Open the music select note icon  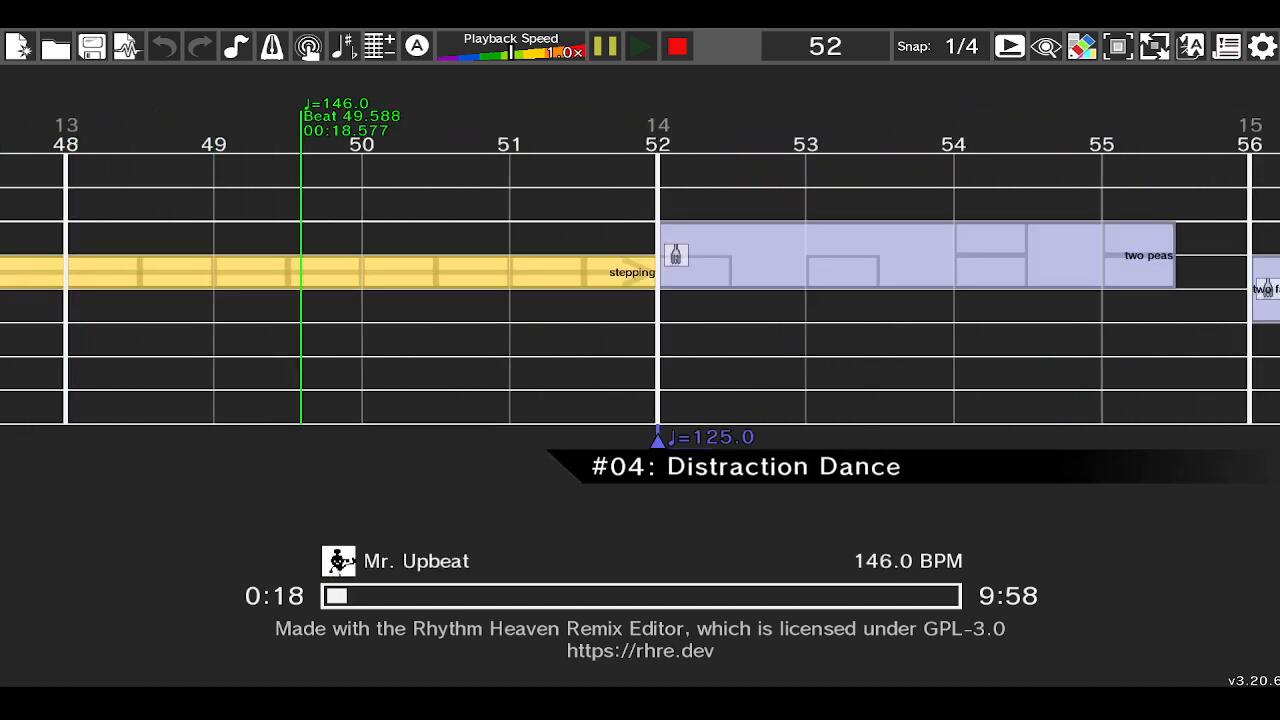[x=236, y=47]
